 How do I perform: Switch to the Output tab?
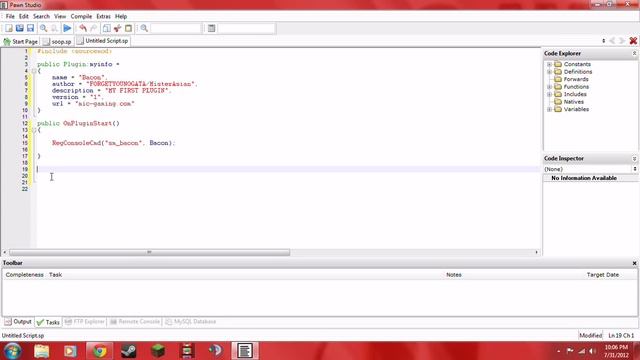click(18, 322)
